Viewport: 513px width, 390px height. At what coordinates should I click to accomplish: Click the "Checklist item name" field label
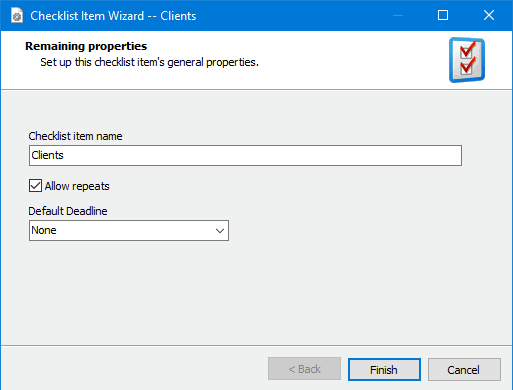point(75,136)
